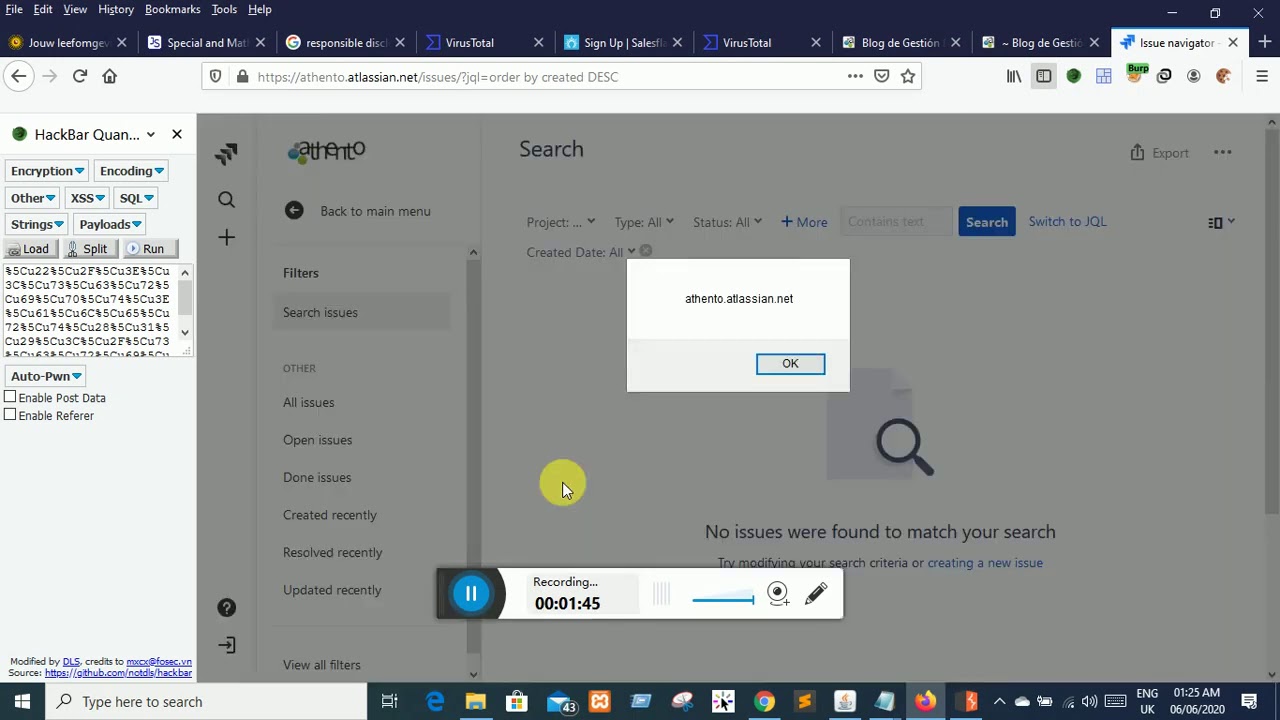The width and height of the screenshot is (1280, 720).
Task: Open the browser History menu
Action: click(116, 9)
